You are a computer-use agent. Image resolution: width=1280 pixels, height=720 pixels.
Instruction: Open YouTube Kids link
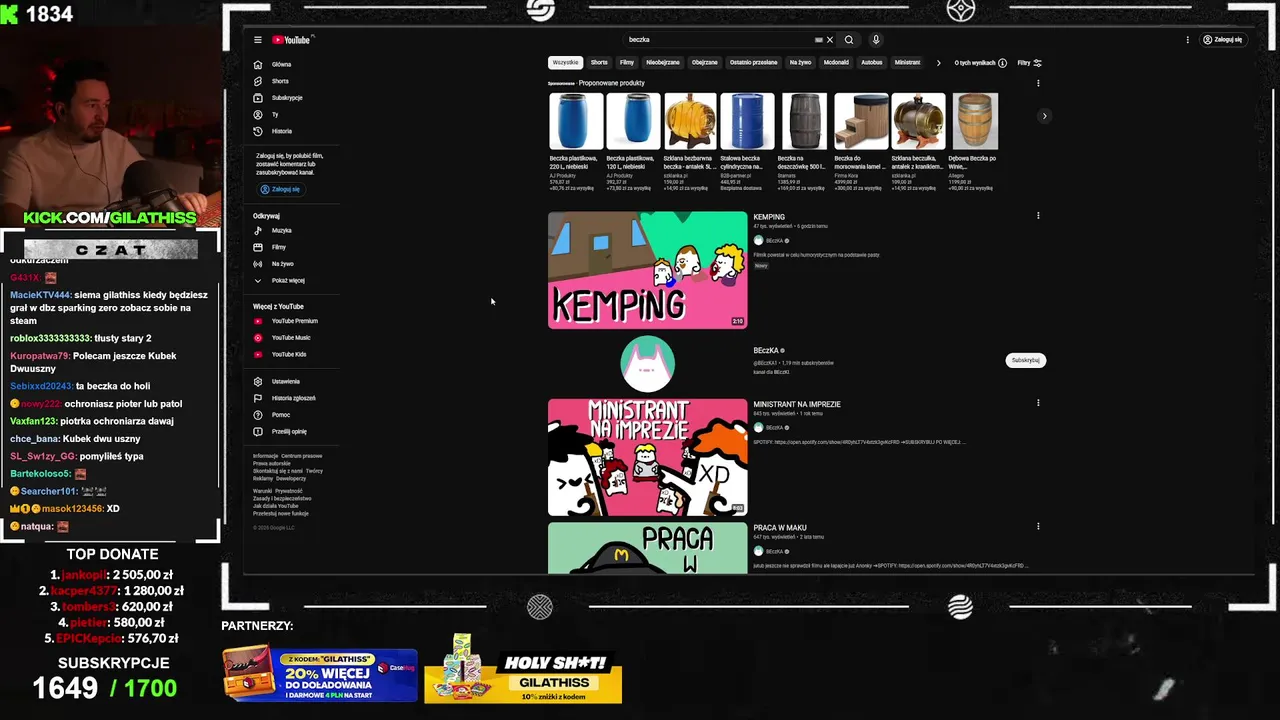[288, 354]
